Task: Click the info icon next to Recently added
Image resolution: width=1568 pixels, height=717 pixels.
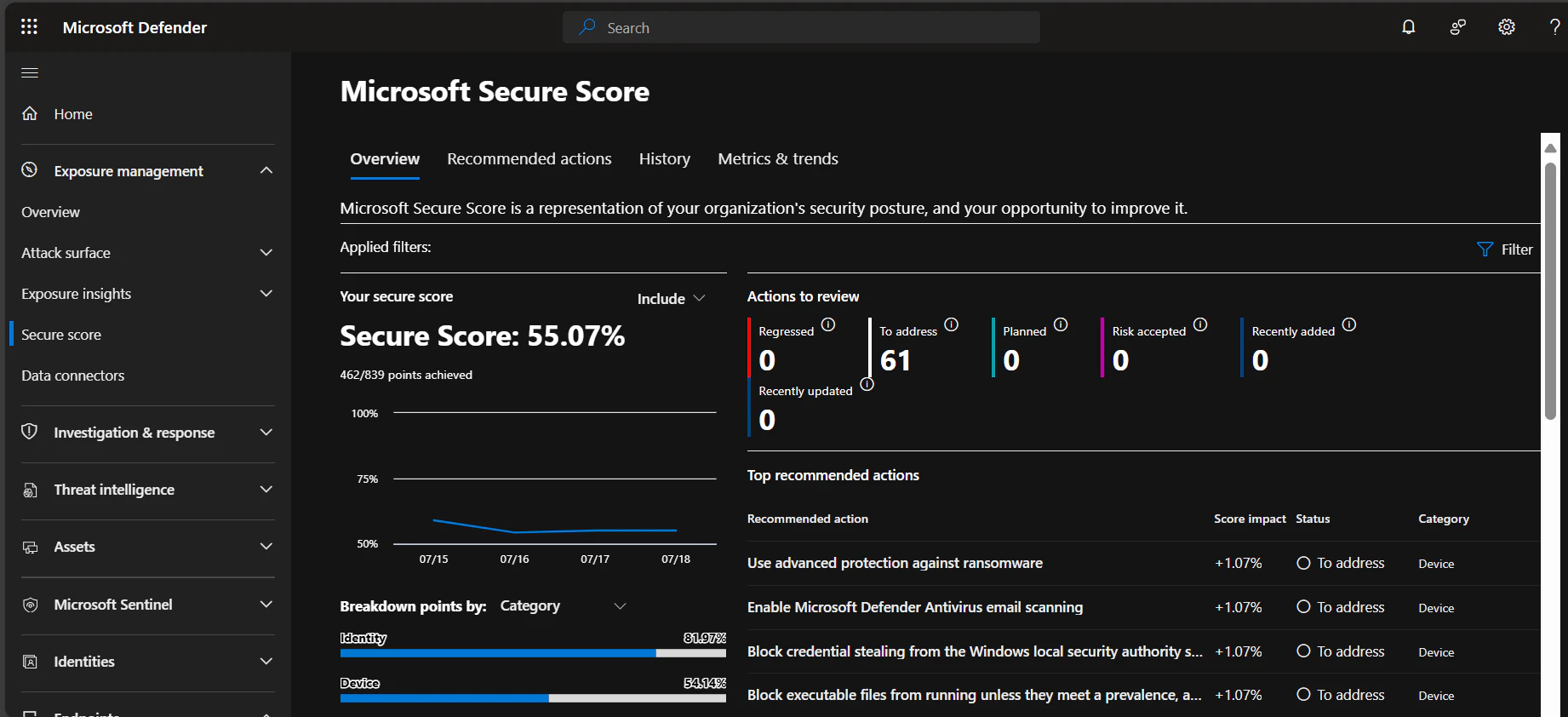Action: click(1349, 324)
